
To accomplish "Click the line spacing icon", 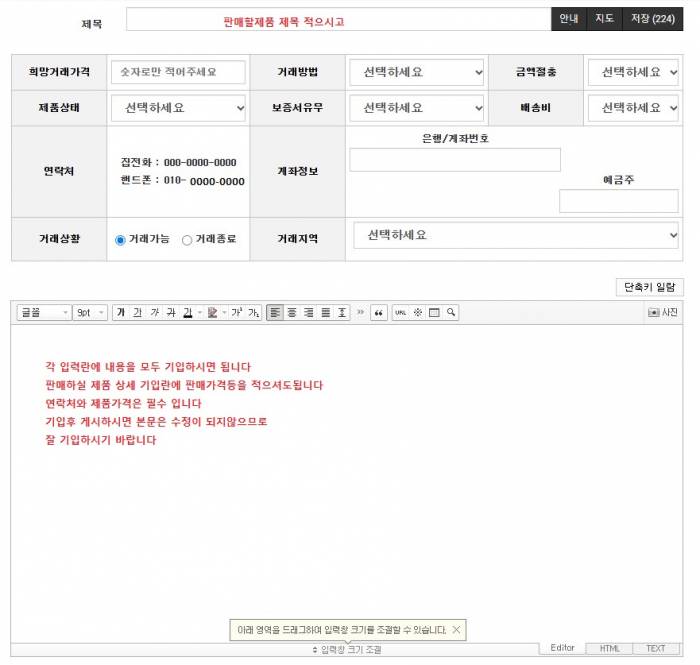I will click(342, 312).
